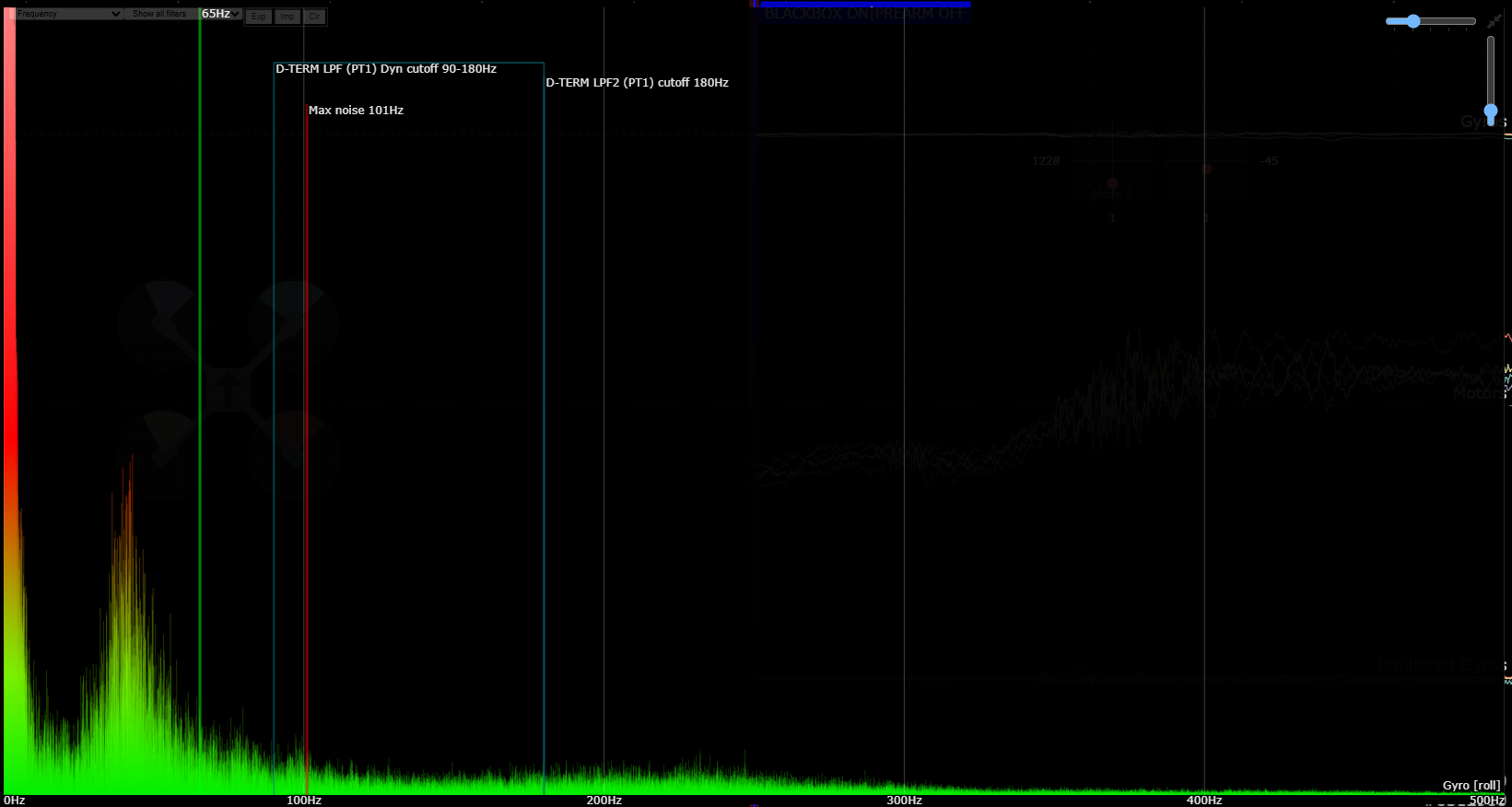This screenshot has height=807, width=1512.
Task: Click the D-TERM LPF Dyn cutoff 90-180Hz label
Action: click(386, 69)
